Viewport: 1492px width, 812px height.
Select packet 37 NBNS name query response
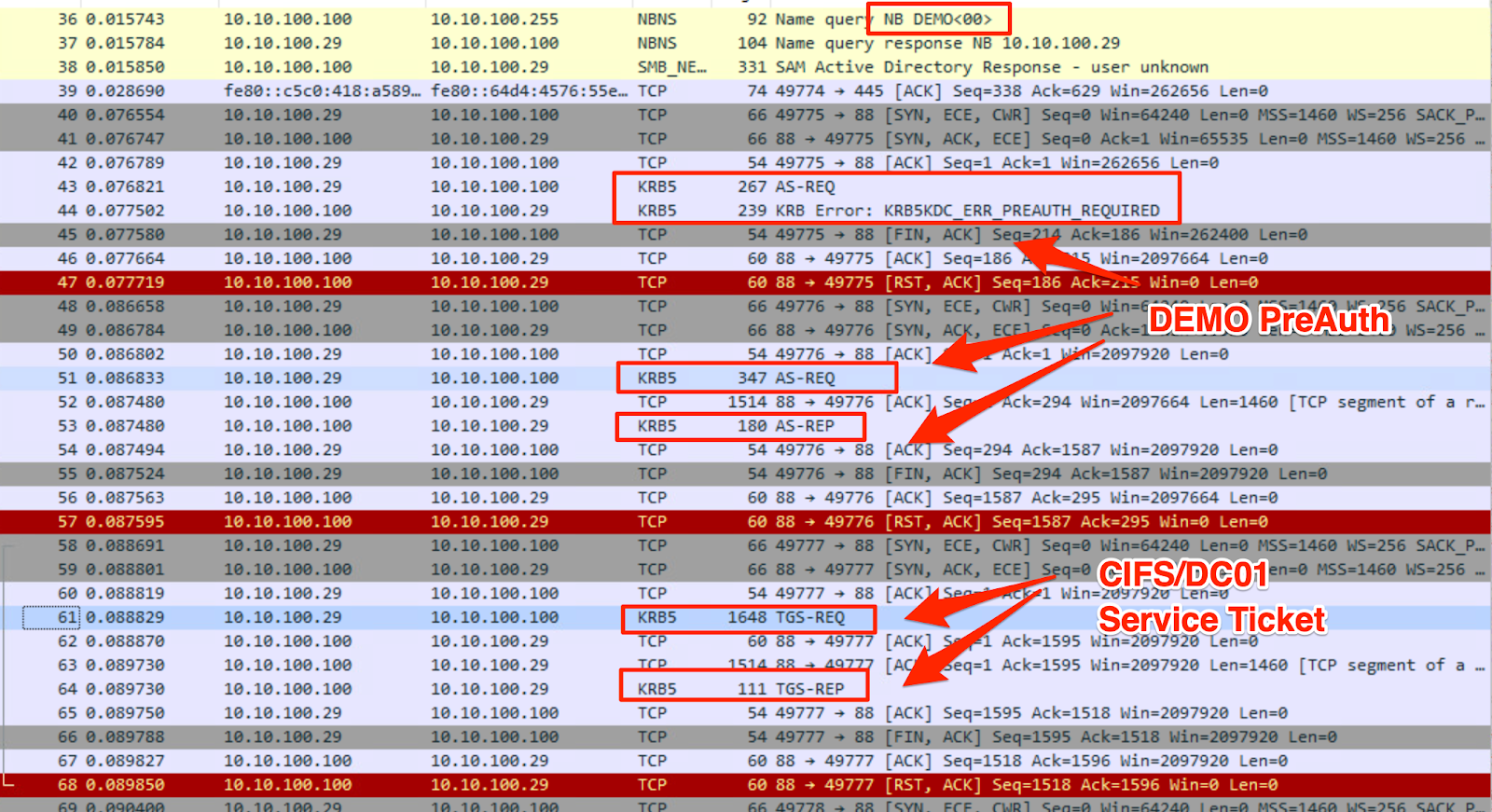pyautogui.click(x=559, y=44)
